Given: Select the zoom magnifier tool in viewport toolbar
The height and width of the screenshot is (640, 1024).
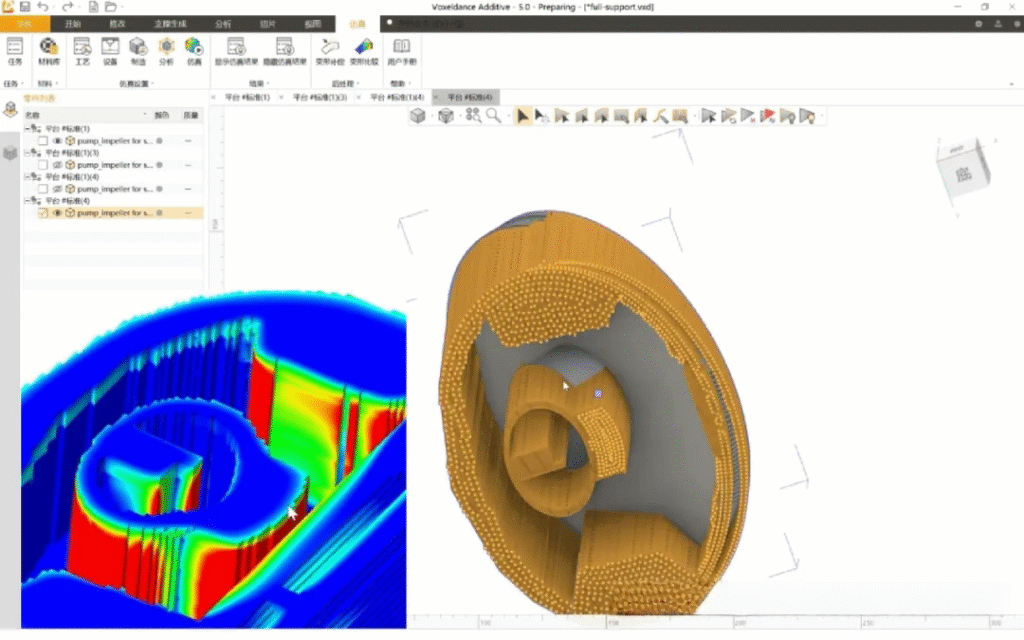Looking at the screenshot, I should coord(494,116).
